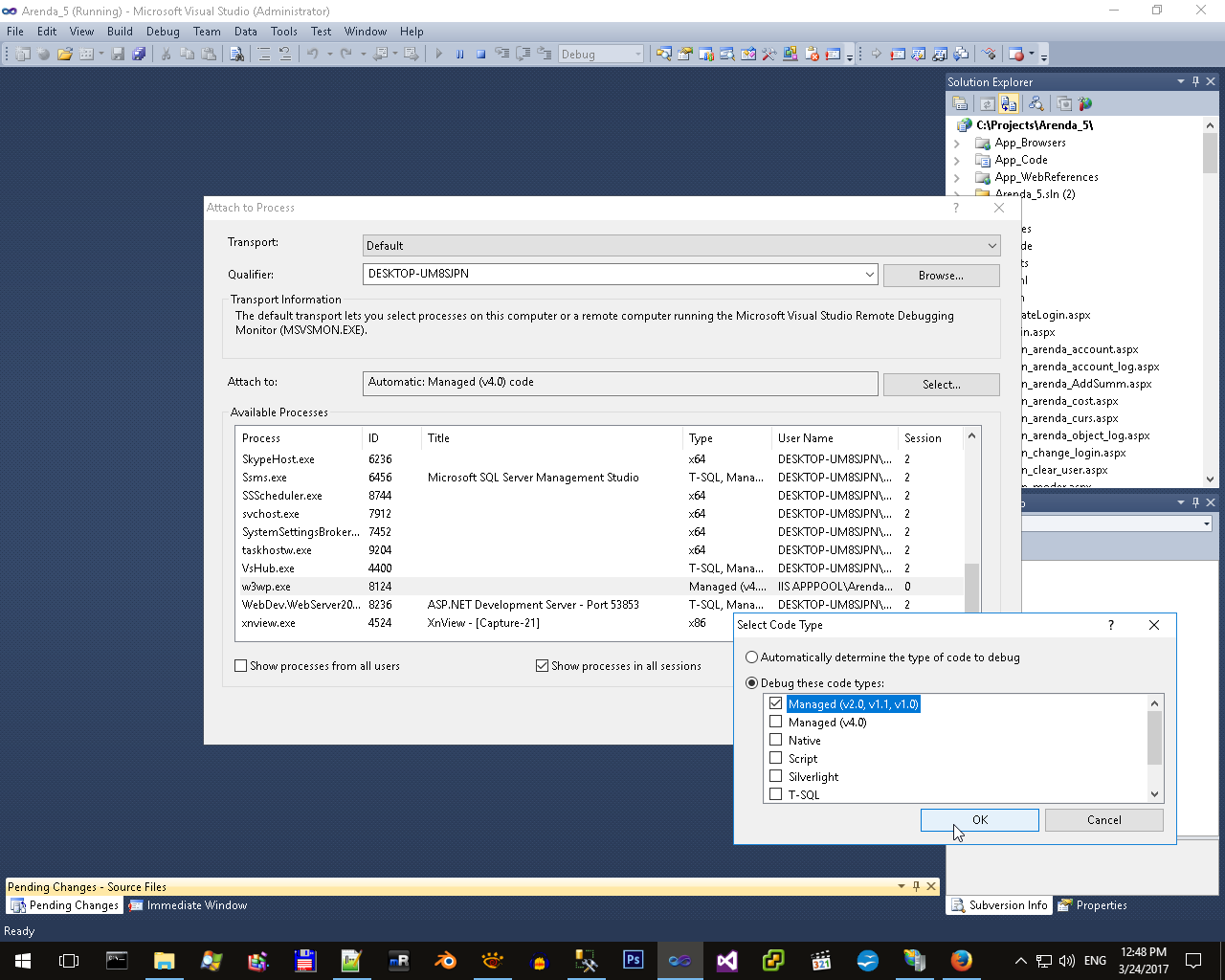Open Firefox from the taskbar
1225x980 pixels.
961,960
